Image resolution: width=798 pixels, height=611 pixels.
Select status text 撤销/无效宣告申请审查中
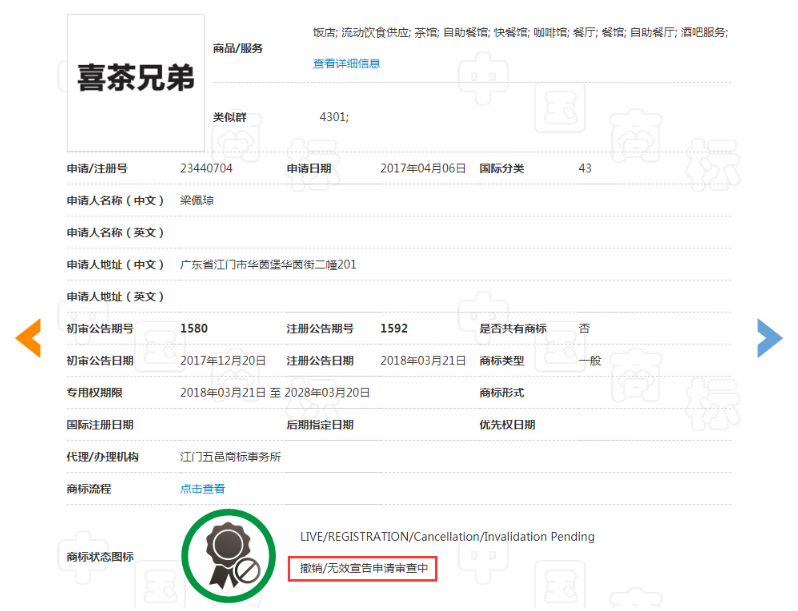point(363,568)
